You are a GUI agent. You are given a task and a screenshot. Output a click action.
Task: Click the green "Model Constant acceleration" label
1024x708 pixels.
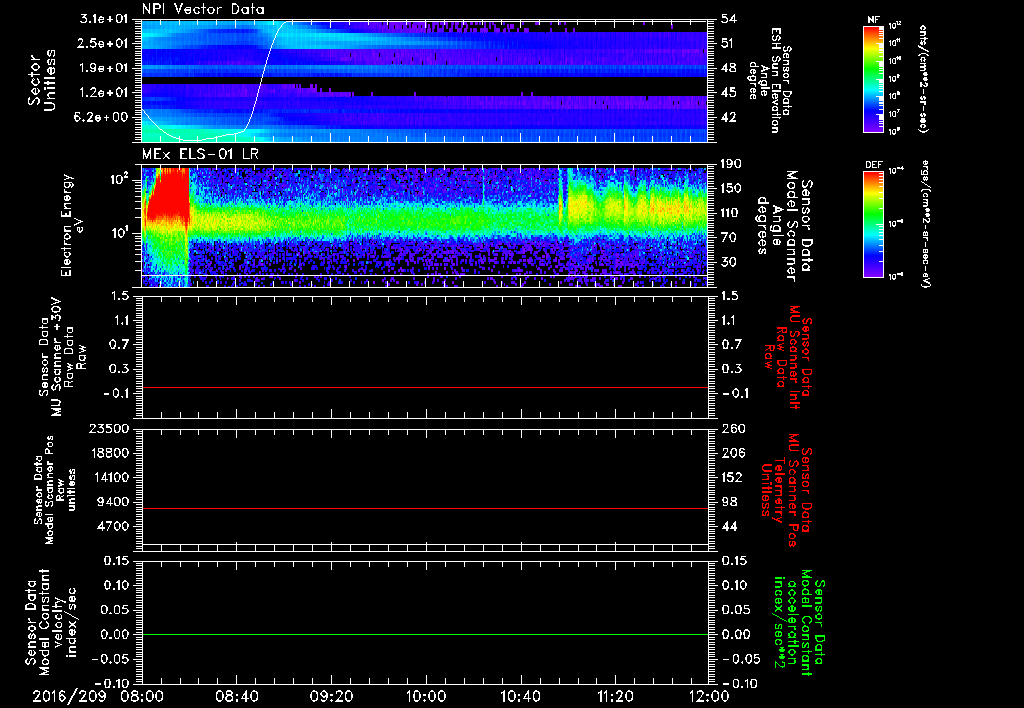(x=801, y=622)
